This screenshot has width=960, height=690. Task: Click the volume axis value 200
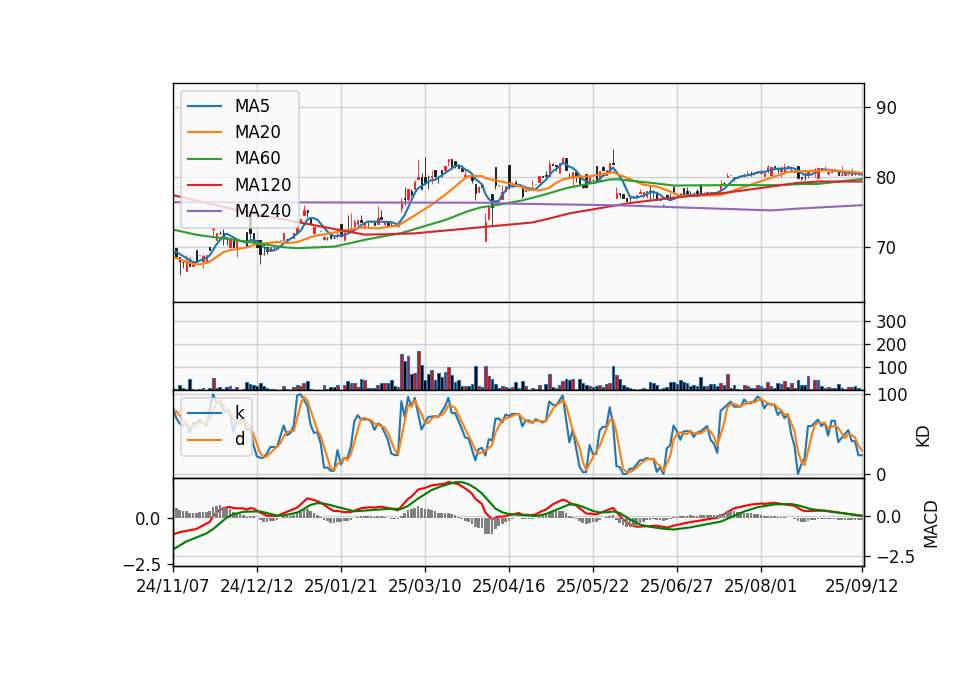click(891, 345)
